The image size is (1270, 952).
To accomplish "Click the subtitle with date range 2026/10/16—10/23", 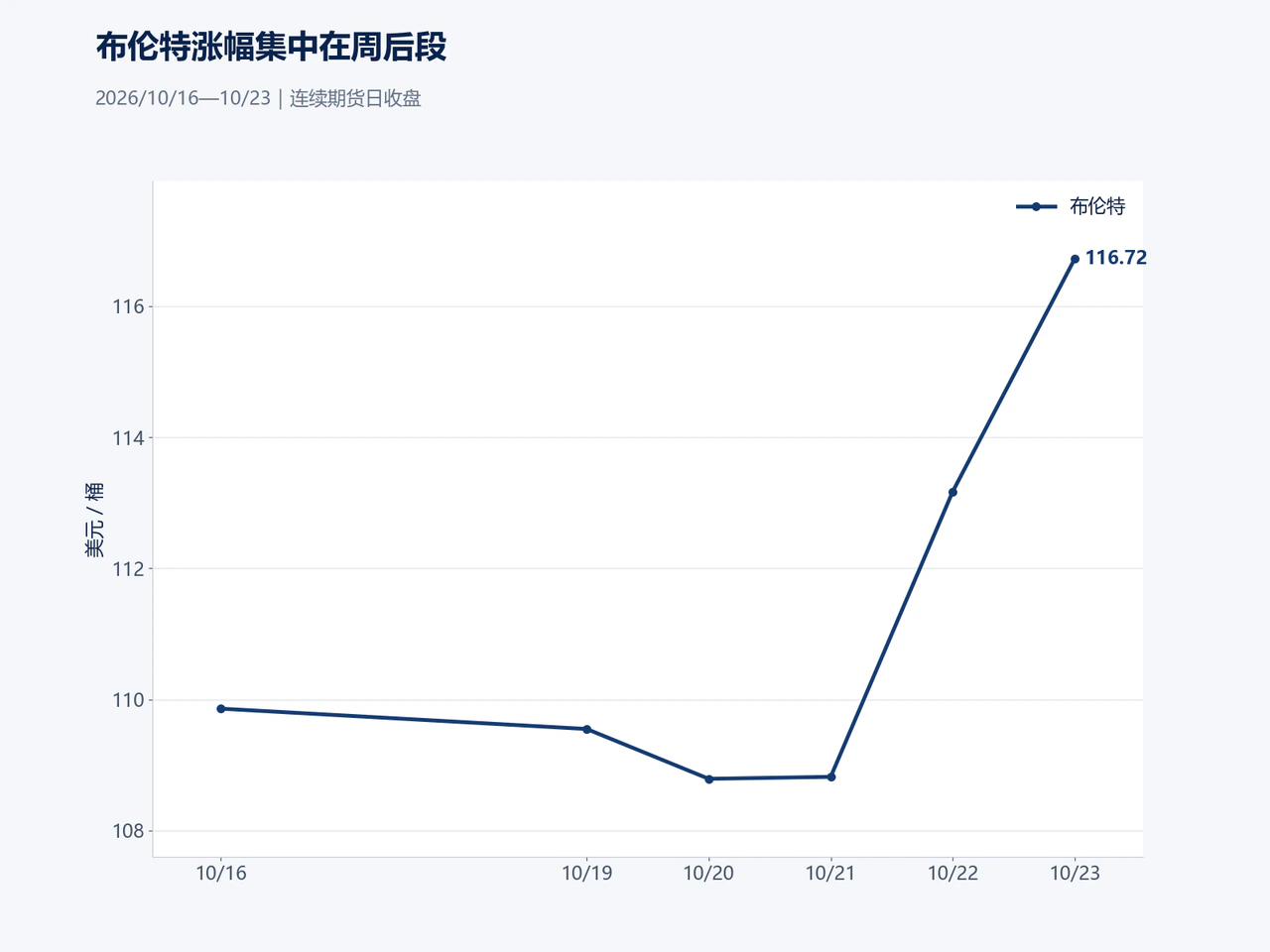I will [258, 98].
